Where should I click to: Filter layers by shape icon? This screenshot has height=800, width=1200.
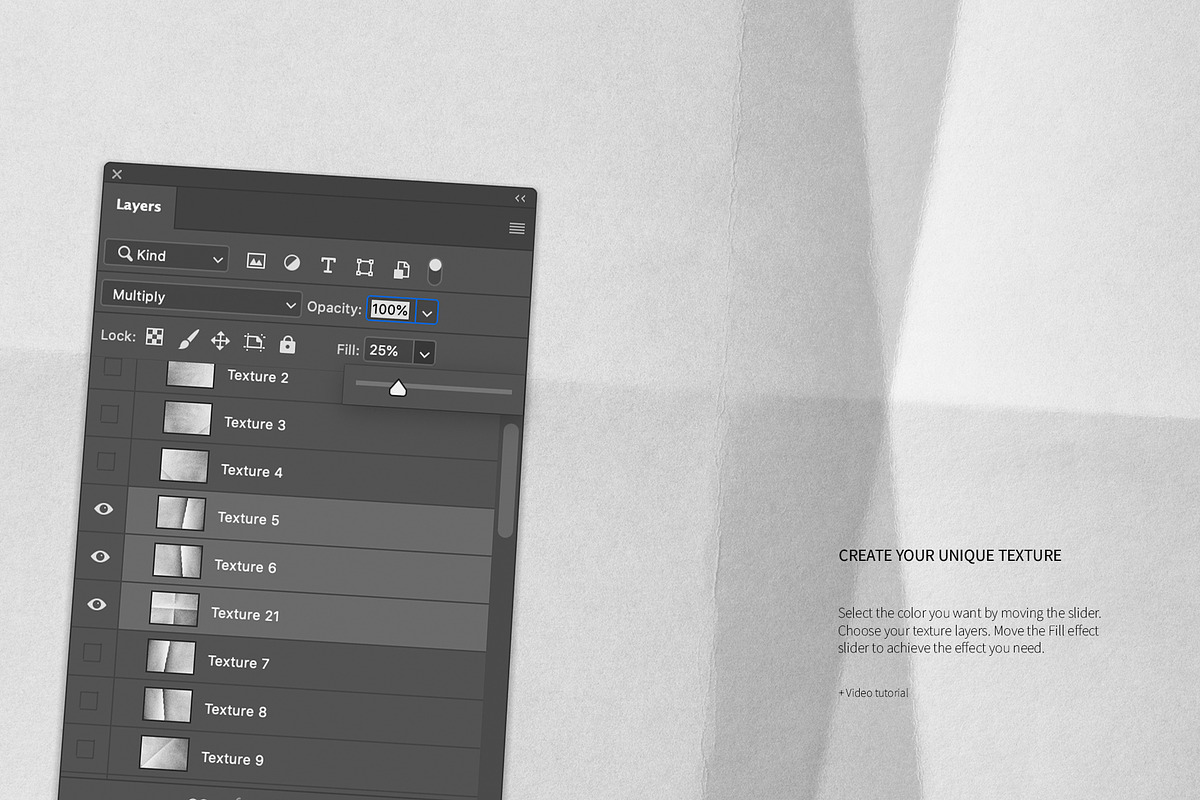click(x=365, y=267)
